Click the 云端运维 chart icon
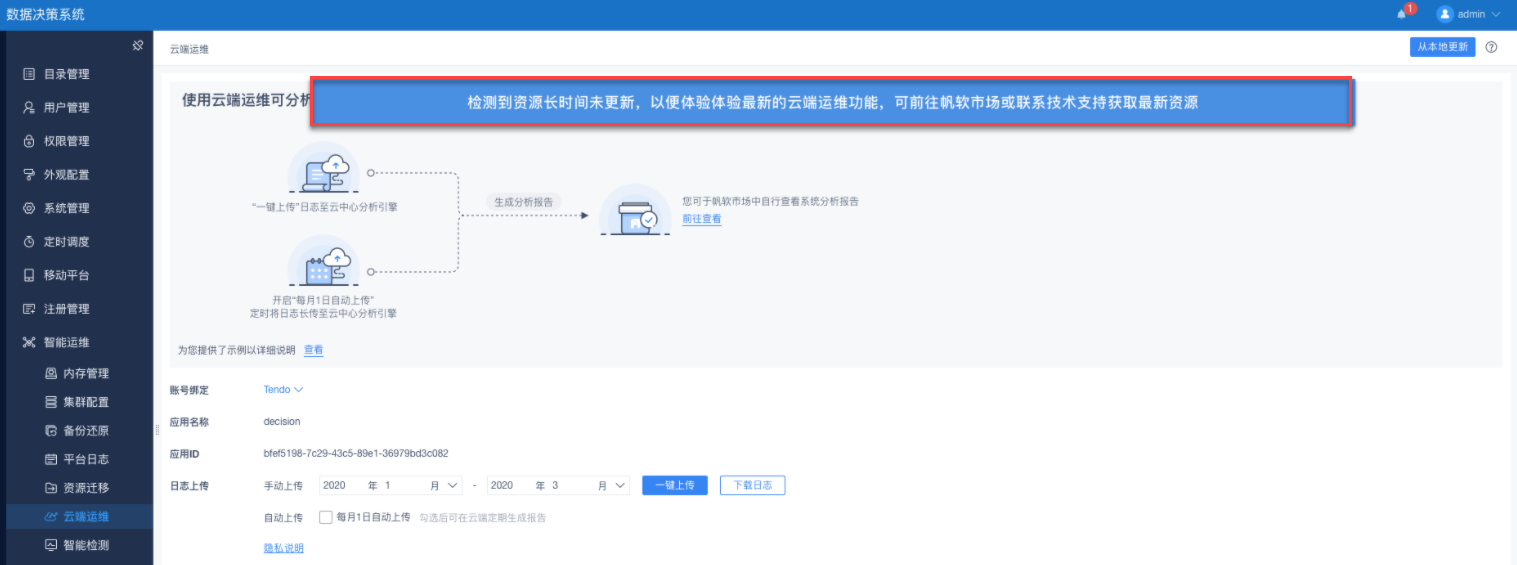Viewport: 1517px width, 565px height. tap(52, 517)
